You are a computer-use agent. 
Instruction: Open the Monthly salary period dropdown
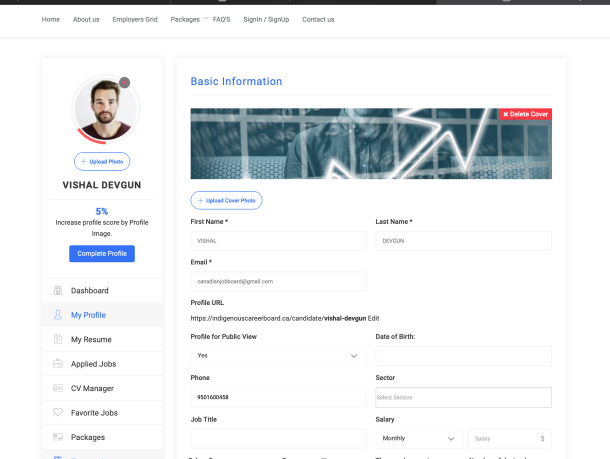point(419,438)
